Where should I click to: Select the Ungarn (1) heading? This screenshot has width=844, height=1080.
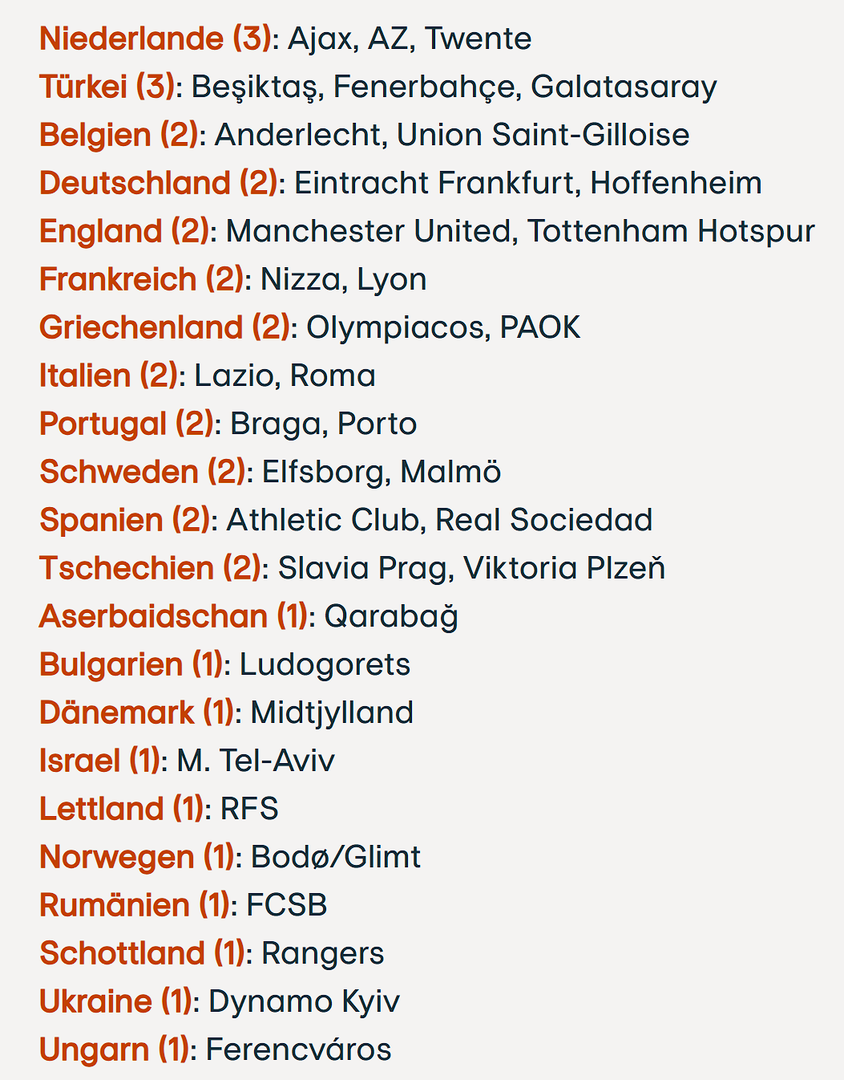click(x=114, y=1049)
